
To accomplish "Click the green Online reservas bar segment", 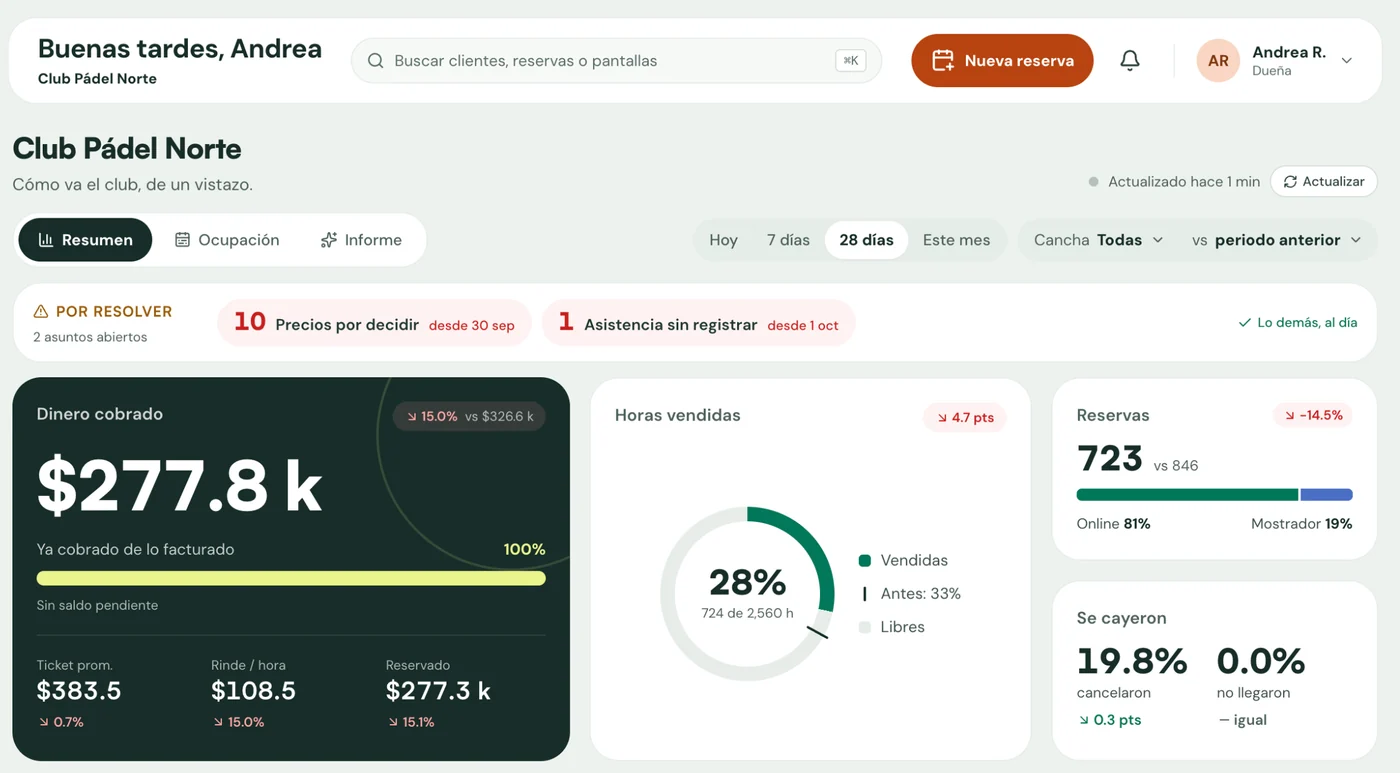I will (x=1187, y=495).
